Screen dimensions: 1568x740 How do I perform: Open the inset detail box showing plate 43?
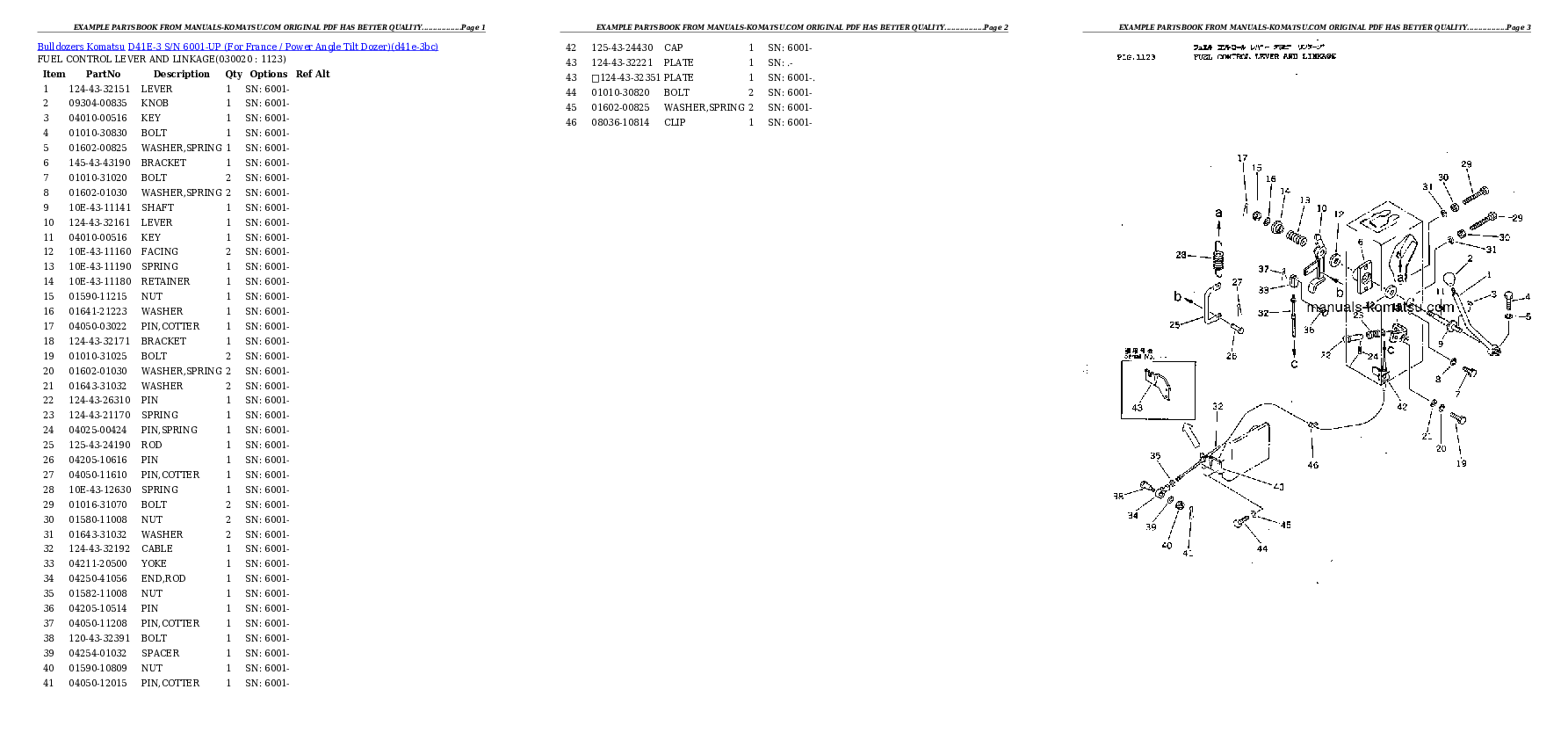(1158, 389)
